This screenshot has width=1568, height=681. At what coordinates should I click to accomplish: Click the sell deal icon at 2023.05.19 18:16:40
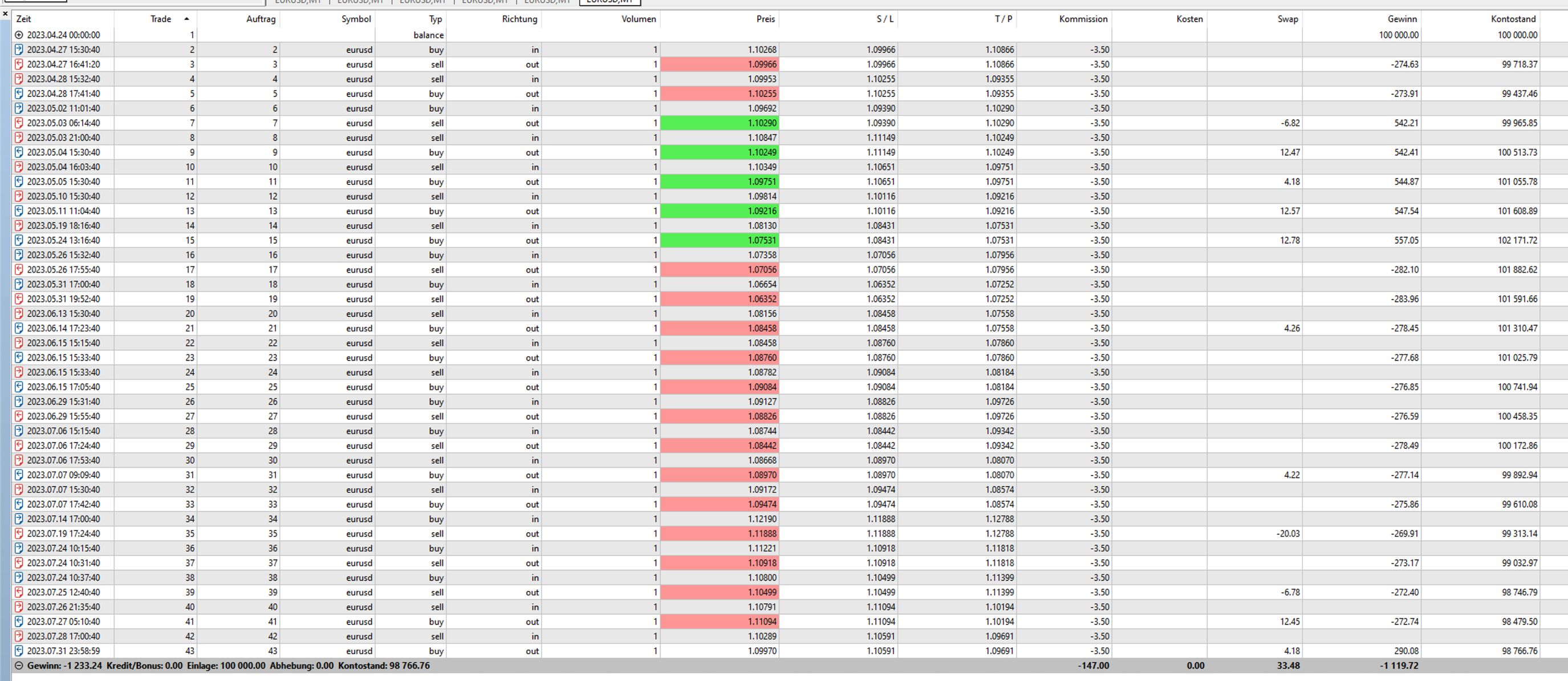19,225
